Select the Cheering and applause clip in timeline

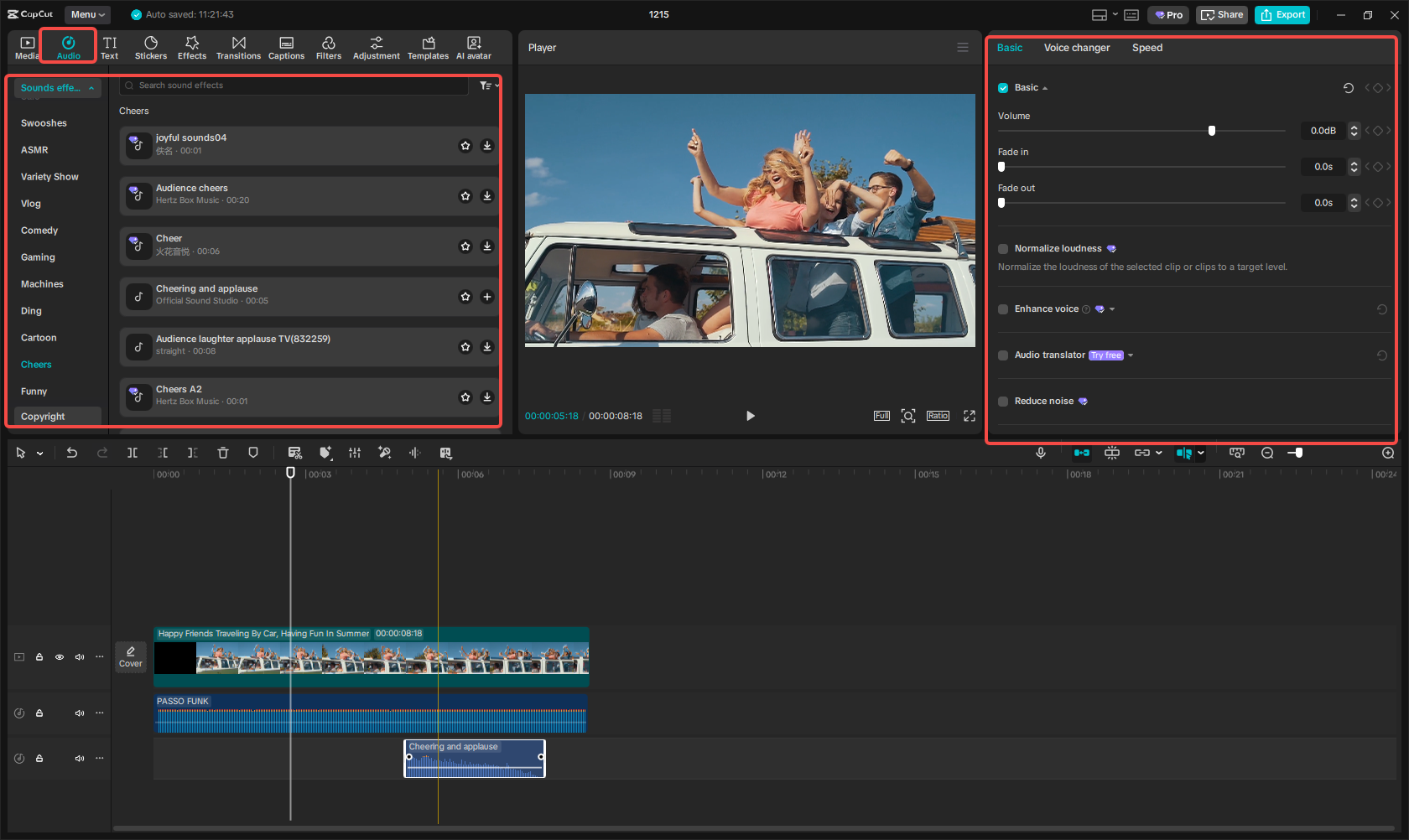tap(474, 758)
